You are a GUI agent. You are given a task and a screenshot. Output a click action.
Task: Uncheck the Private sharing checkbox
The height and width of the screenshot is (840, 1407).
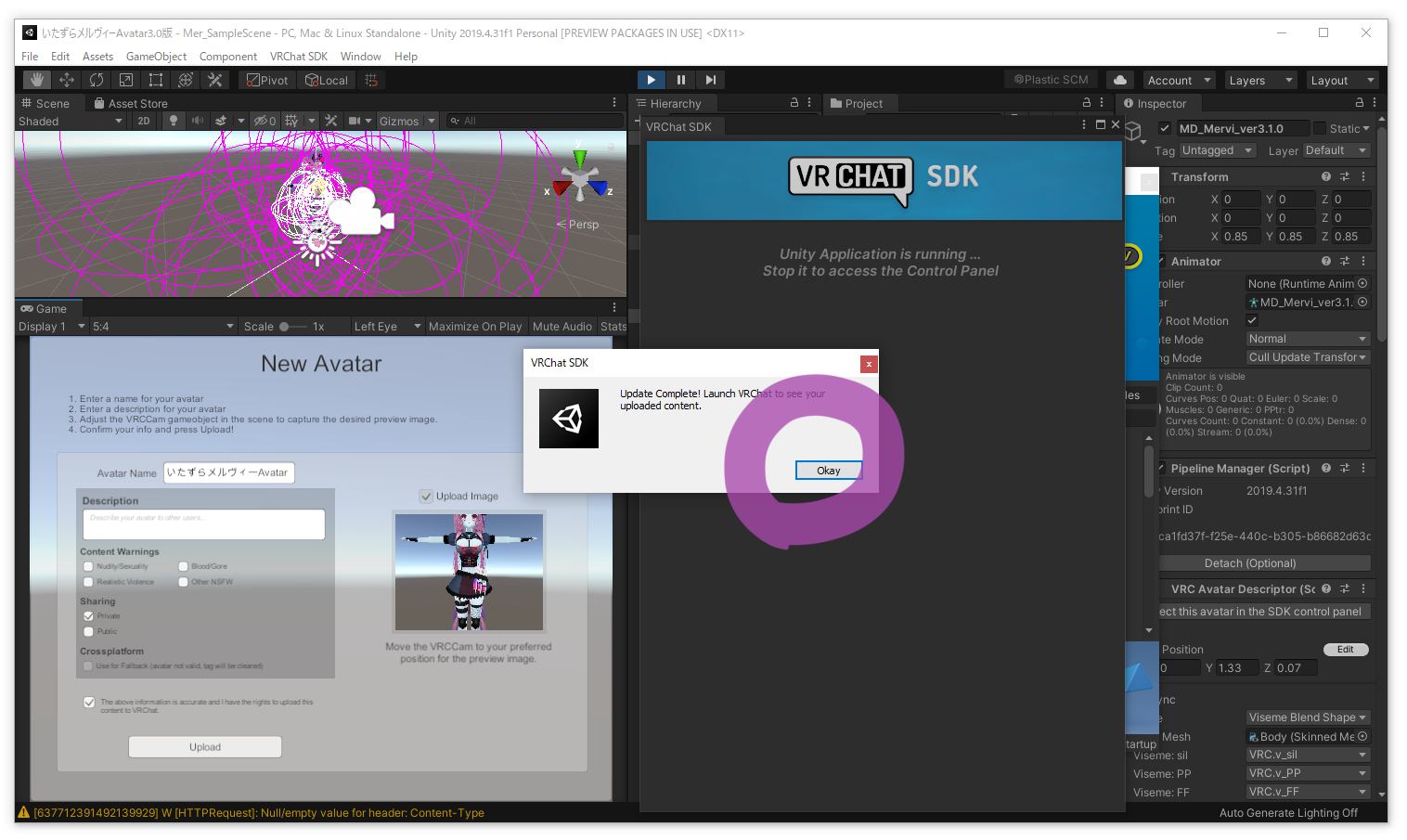(88, 615)
